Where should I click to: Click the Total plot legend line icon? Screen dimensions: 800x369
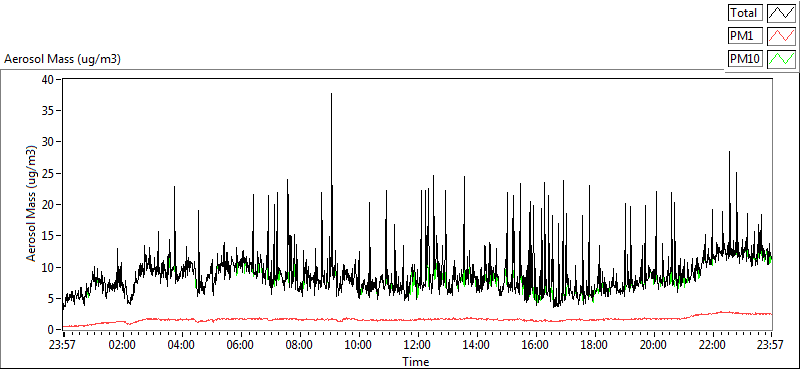782,13
